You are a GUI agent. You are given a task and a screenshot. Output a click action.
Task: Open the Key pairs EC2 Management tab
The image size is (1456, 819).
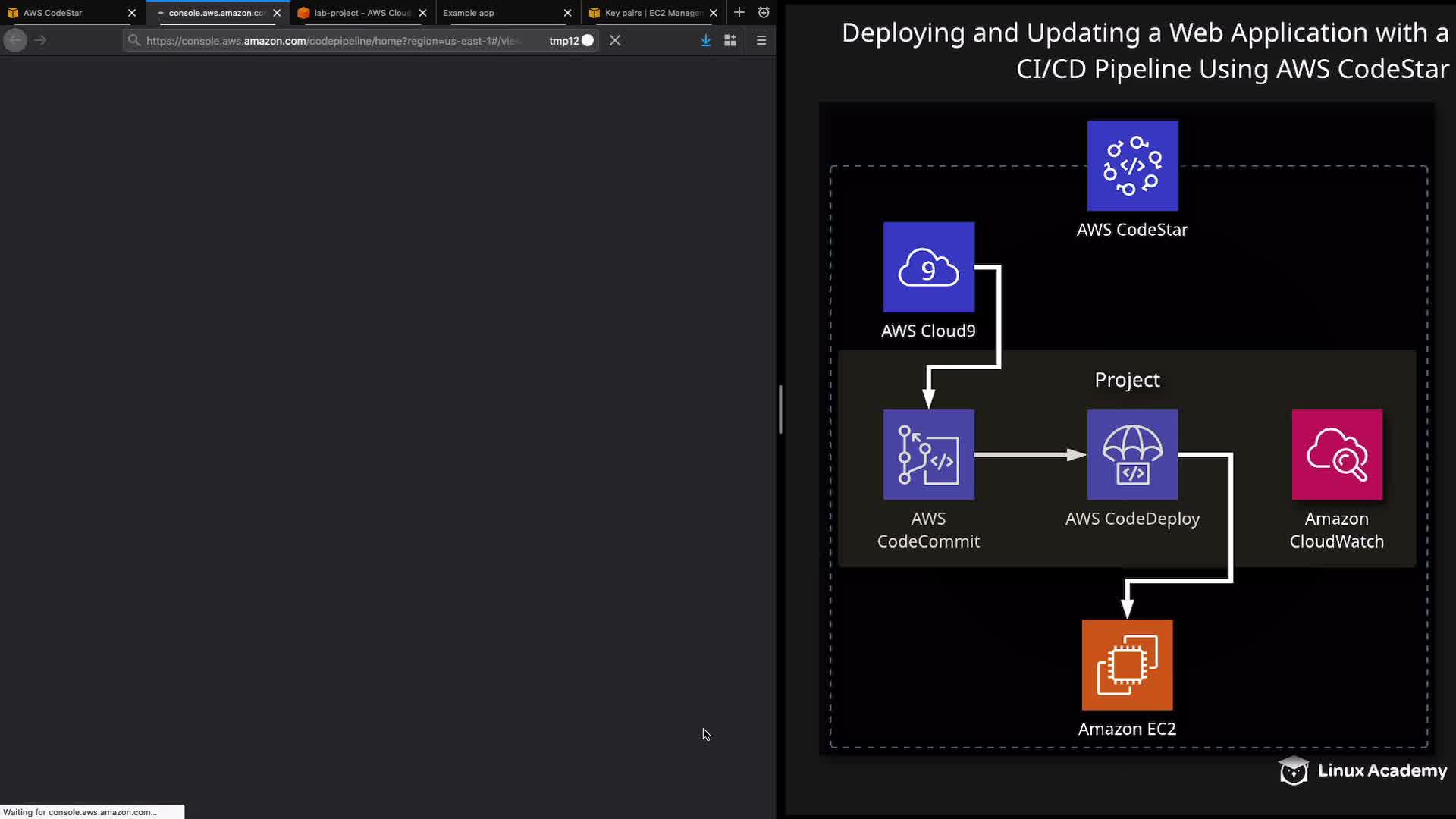pos(653,13)
